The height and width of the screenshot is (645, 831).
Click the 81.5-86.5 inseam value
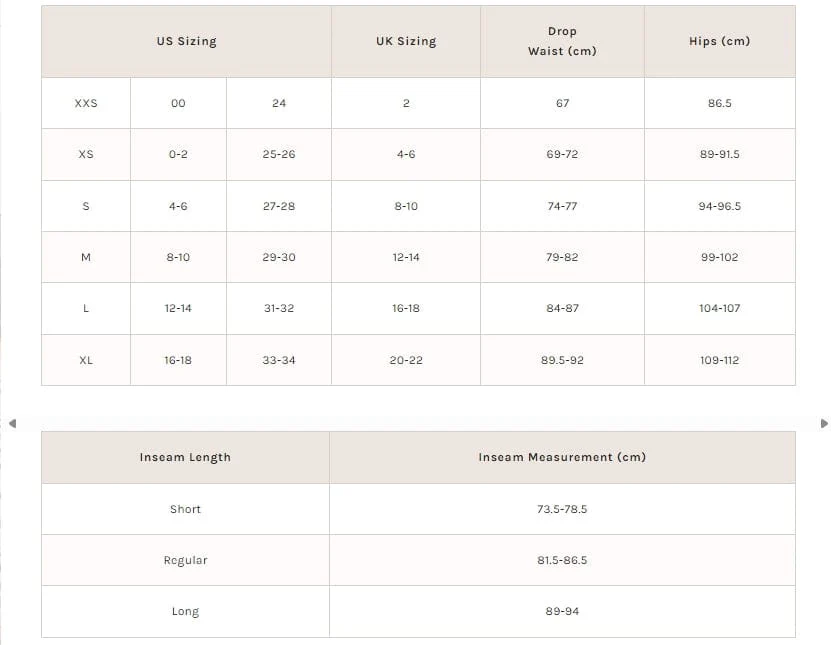[x=562, y=560]
